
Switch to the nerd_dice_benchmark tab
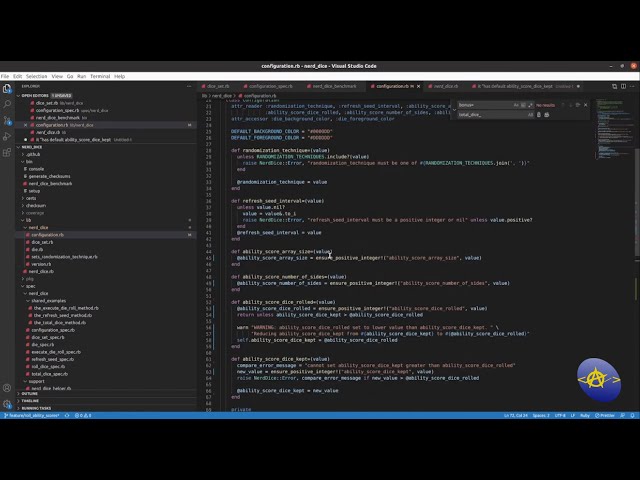334,86
